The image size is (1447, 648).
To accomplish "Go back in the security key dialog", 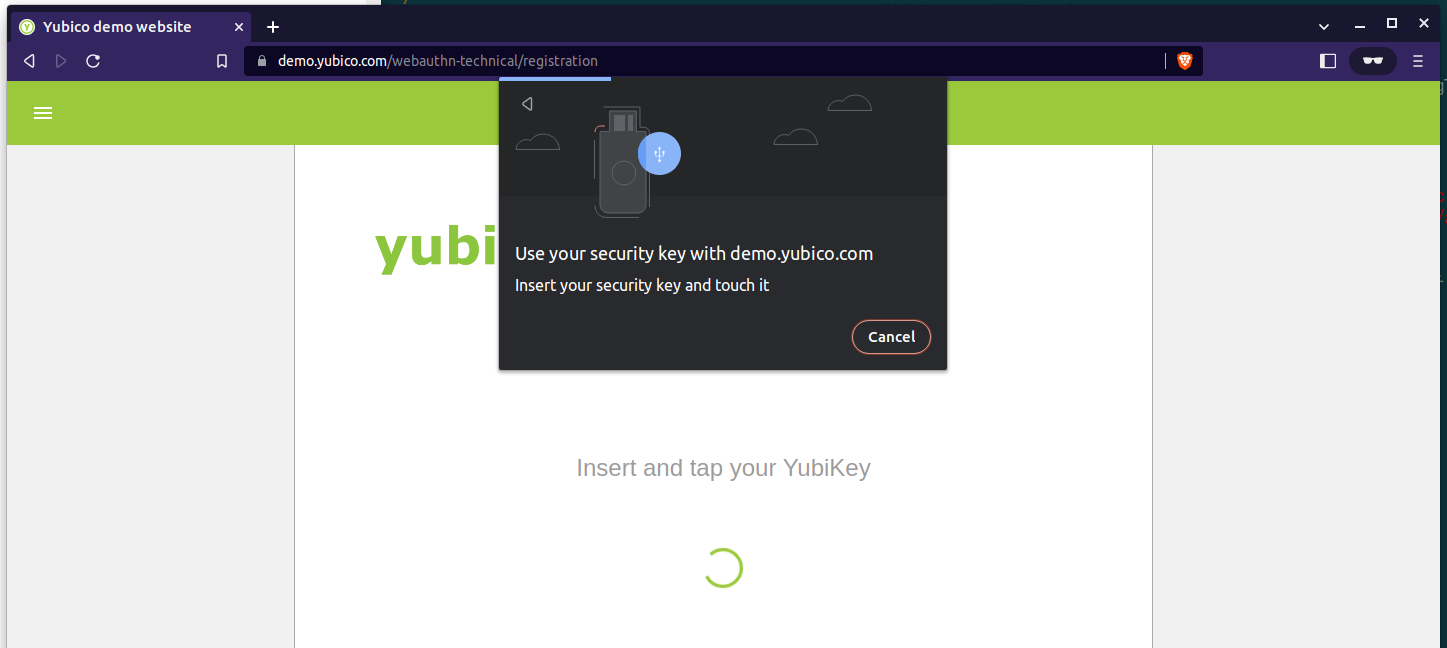I will [x=527, y=104].
